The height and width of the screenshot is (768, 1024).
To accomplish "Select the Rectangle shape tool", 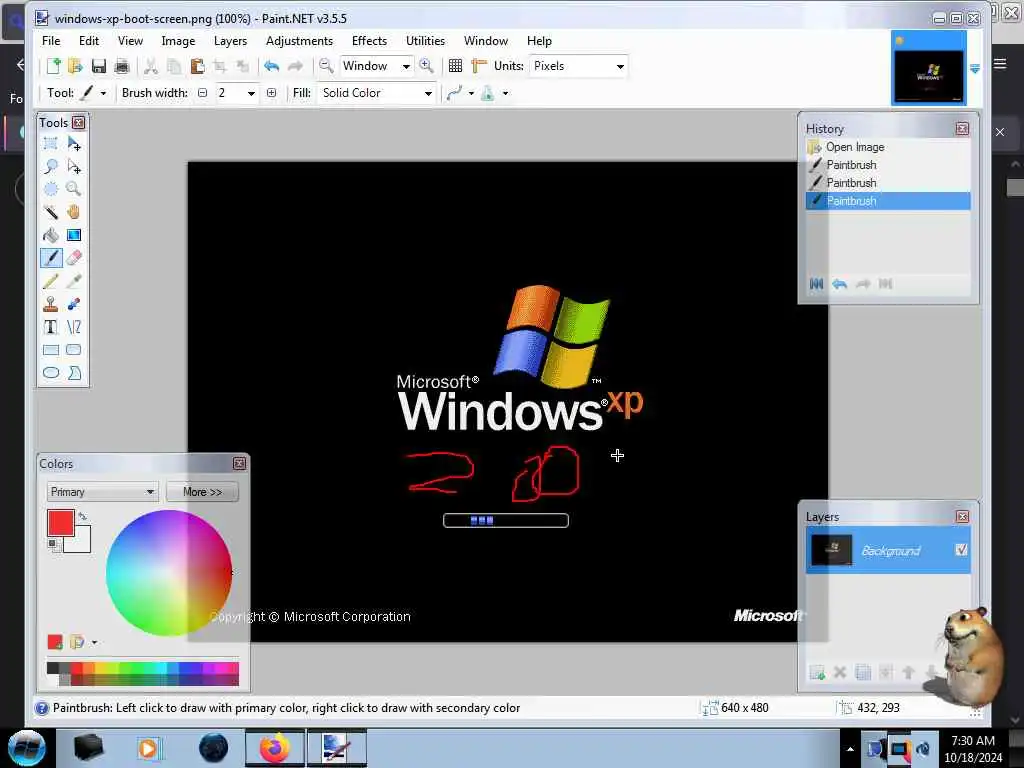I will 50,350.
